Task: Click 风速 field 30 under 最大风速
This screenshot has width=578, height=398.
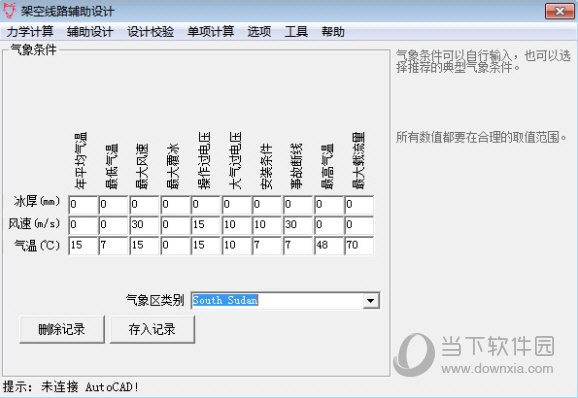Action: 144,225
